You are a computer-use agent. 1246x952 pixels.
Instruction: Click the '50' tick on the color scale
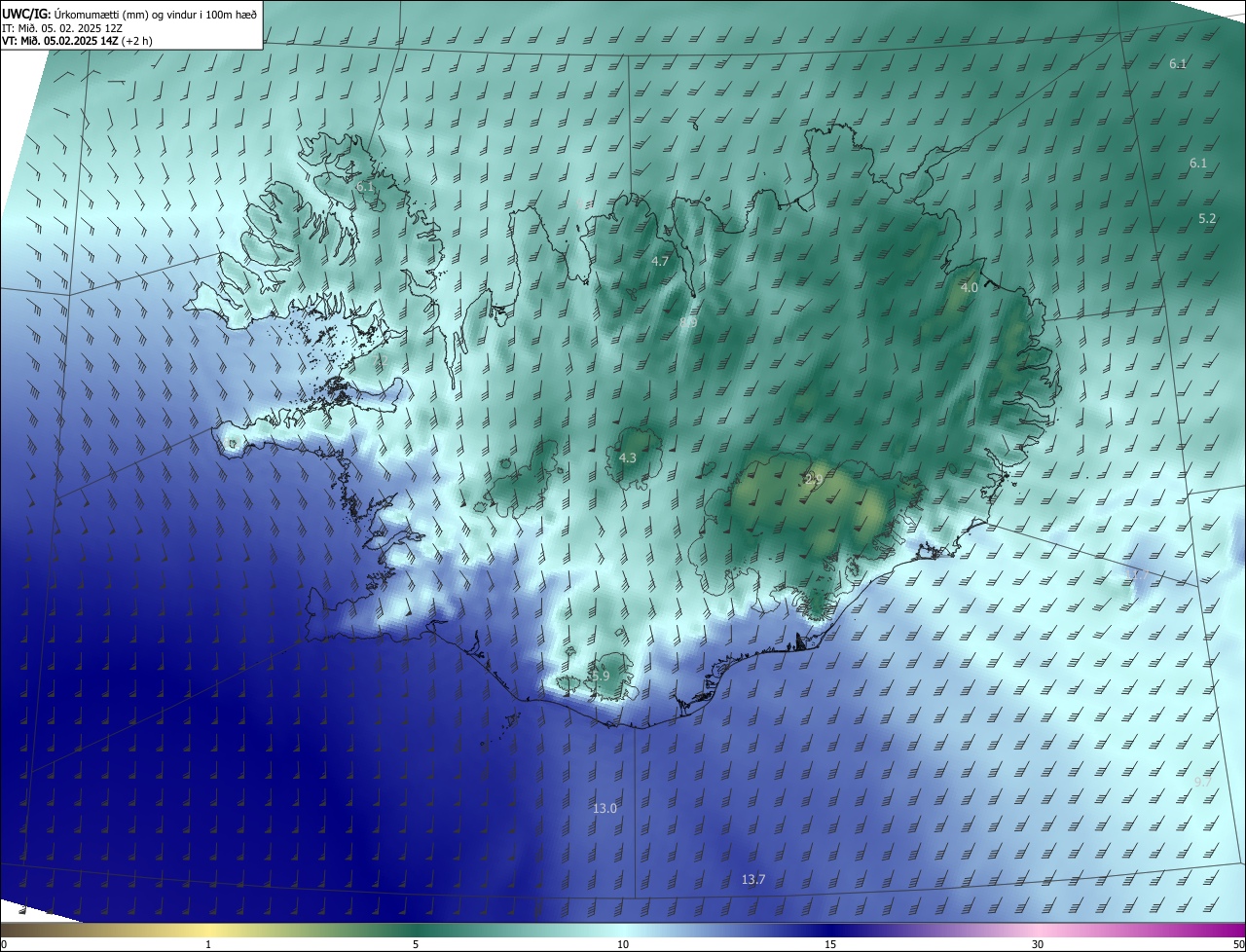1238,944
